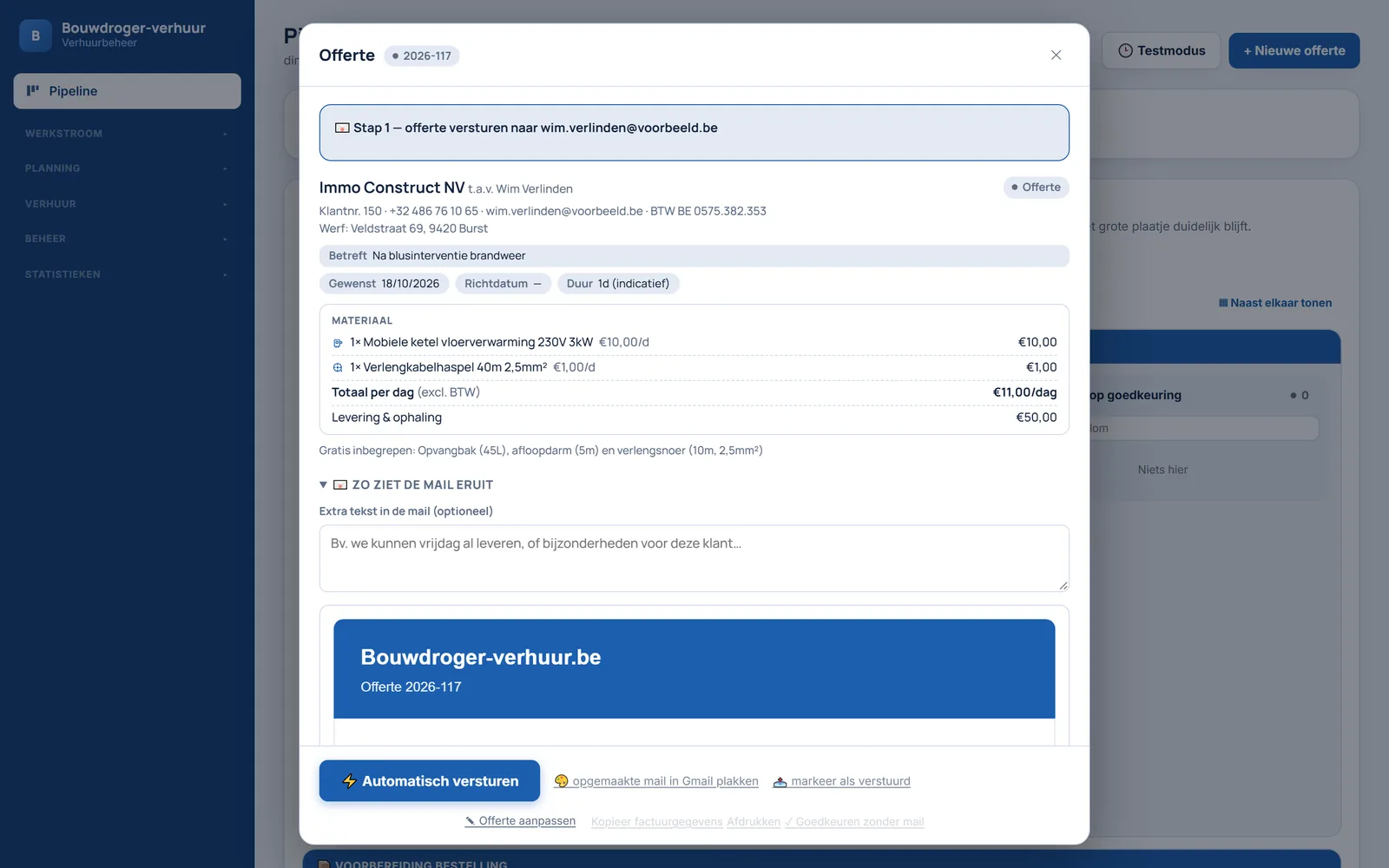This screenshot has height=868, width=1389.
Task: Open the Pipeline menu item
Action: coord(127,91)
